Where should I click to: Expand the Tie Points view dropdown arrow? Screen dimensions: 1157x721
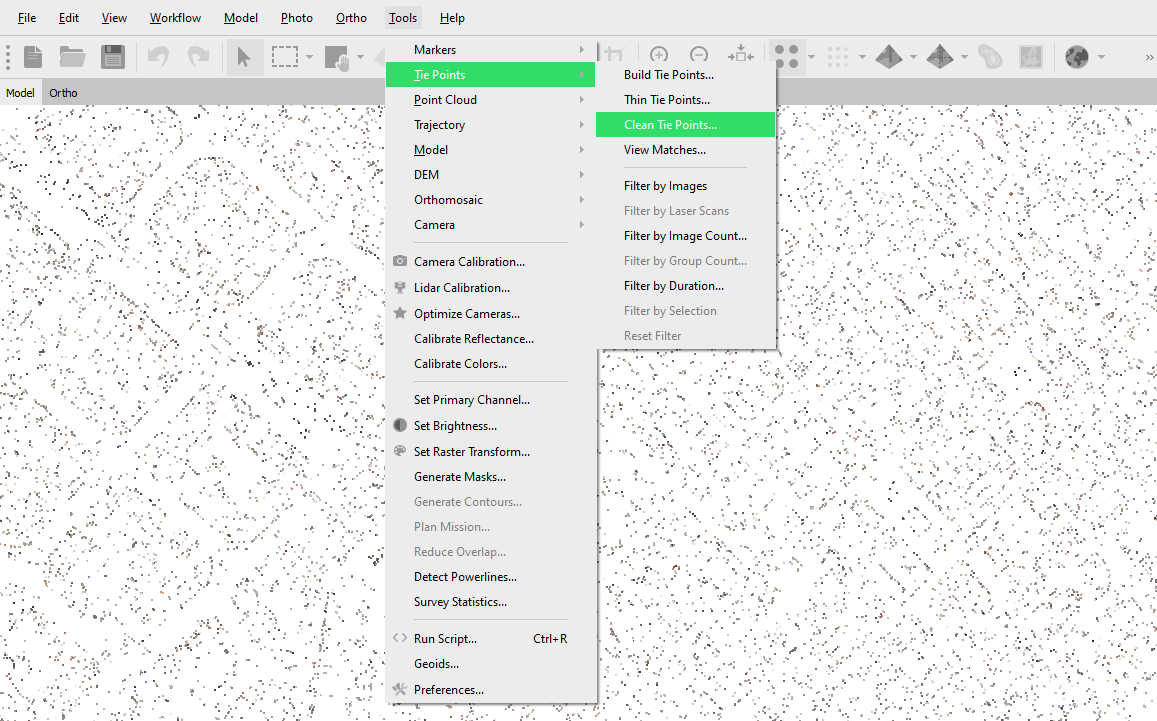pos(811,57)
